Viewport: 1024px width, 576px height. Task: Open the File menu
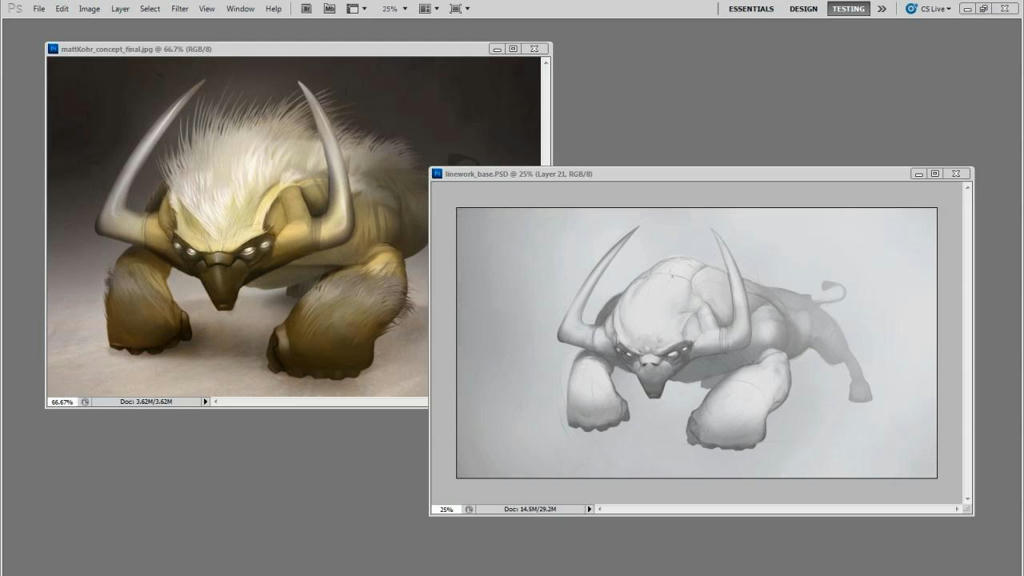(39, 8)
